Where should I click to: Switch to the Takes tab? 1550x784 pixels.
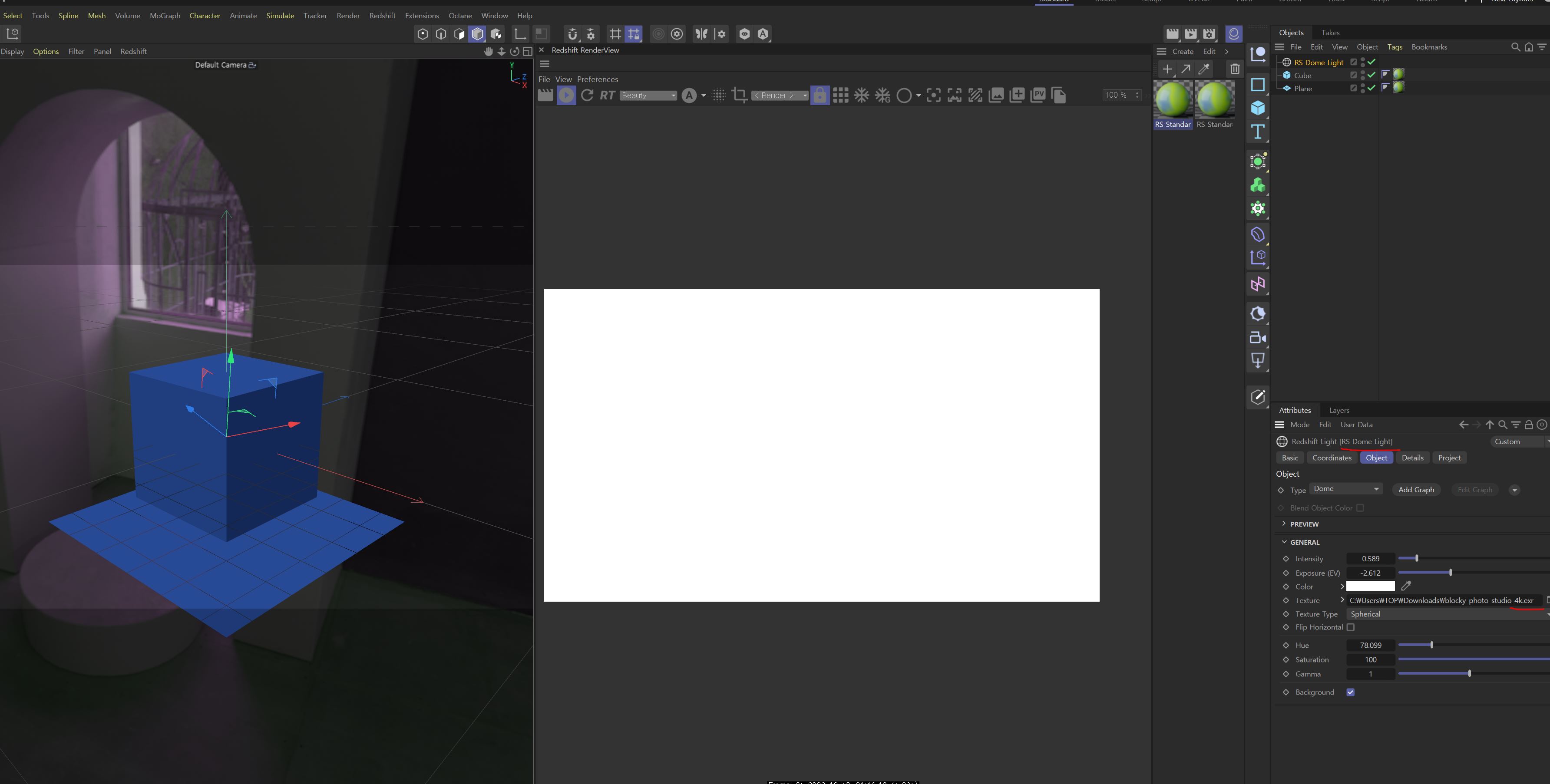coord(1330,33)
